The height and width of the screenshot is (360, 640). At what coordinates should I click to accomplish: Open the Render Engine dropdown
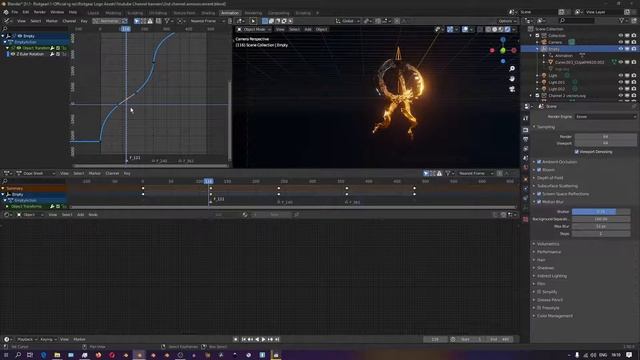pyautogui.click(x=605, y=117)
